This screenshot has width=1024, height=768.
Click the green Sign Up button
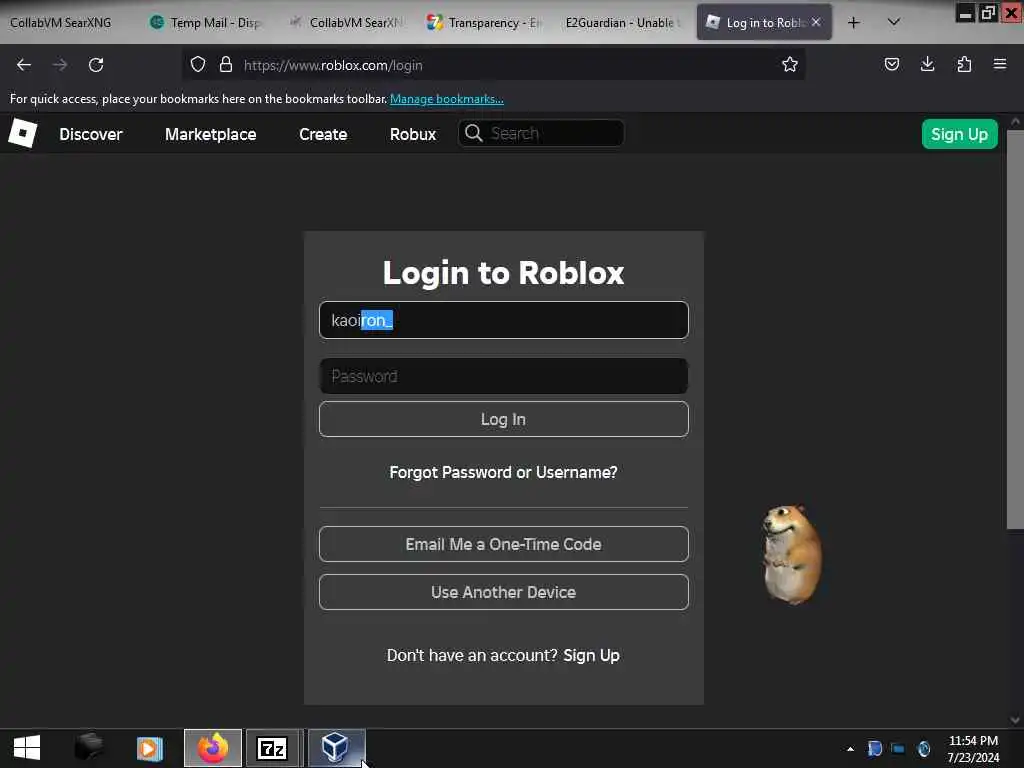tap(959, 134)
